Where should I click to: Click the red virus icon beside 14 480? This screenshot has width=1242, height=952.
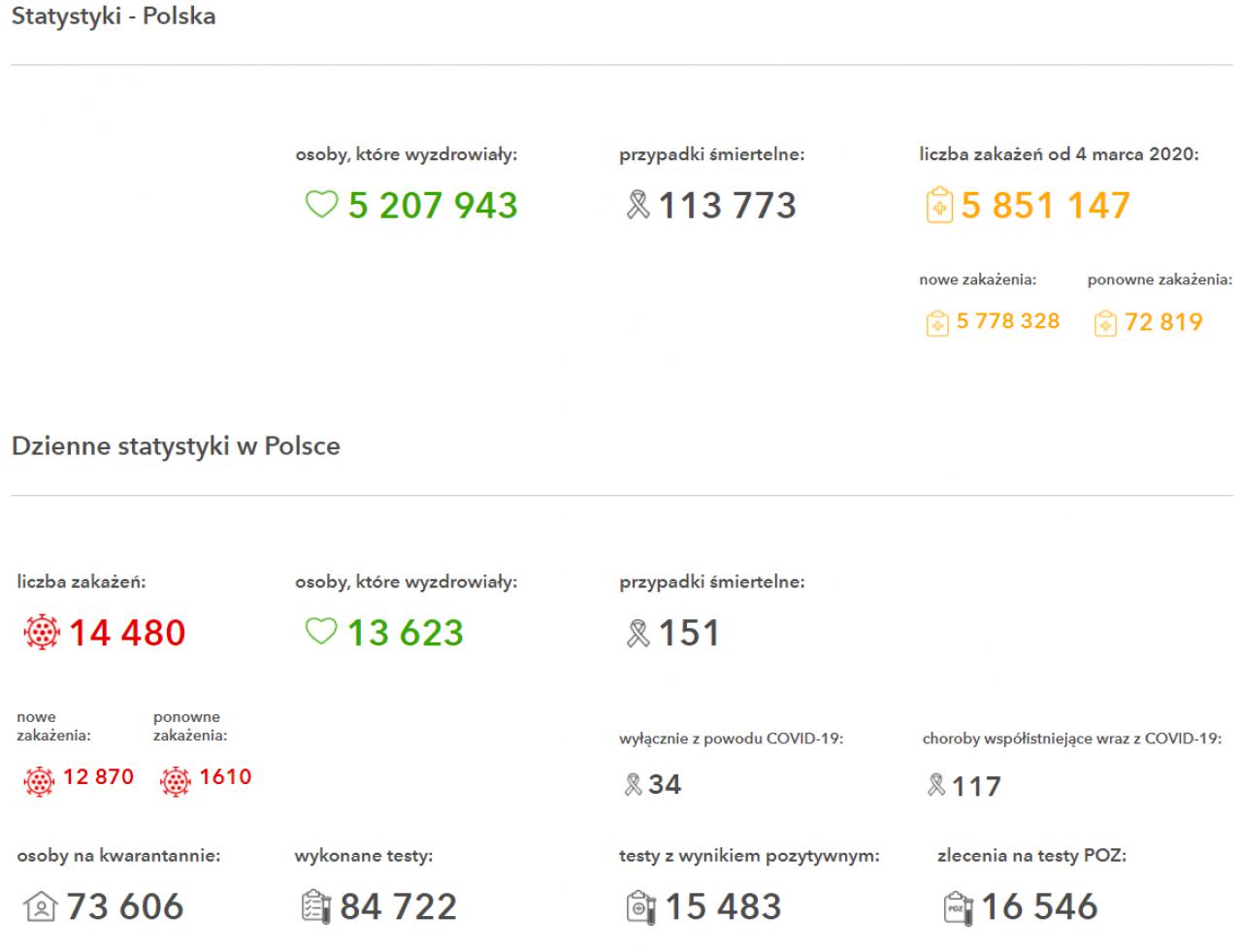pos(41,633)
